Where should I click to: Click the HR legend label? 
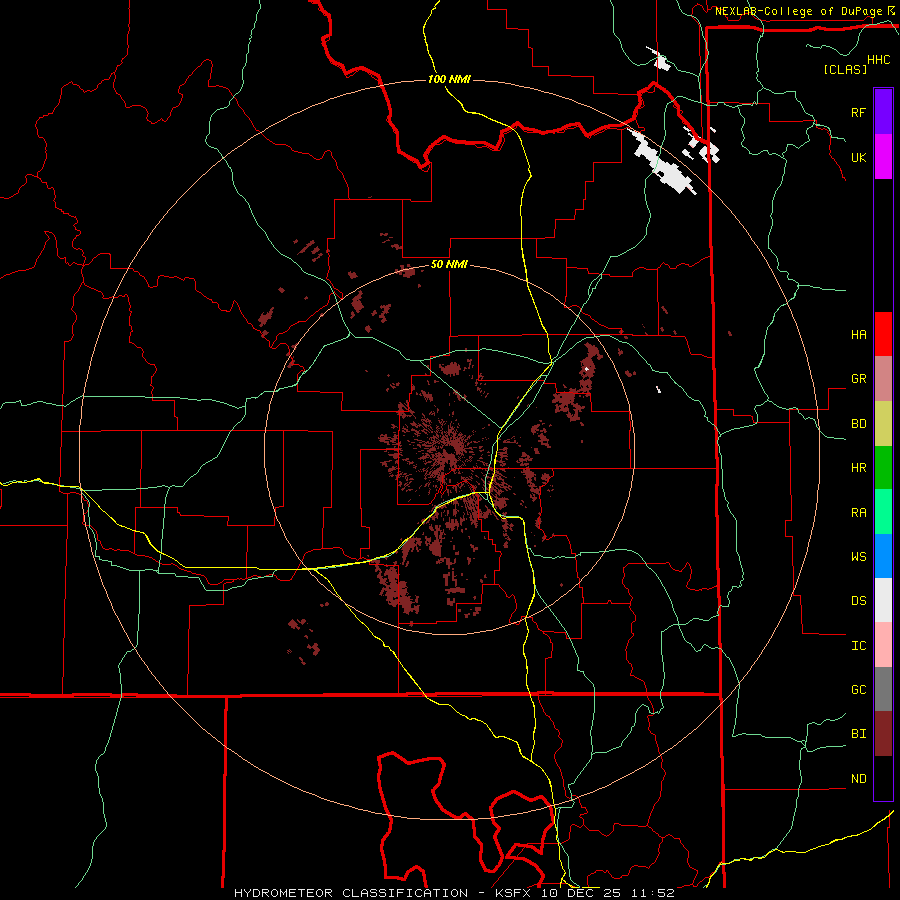click(858, 468)
